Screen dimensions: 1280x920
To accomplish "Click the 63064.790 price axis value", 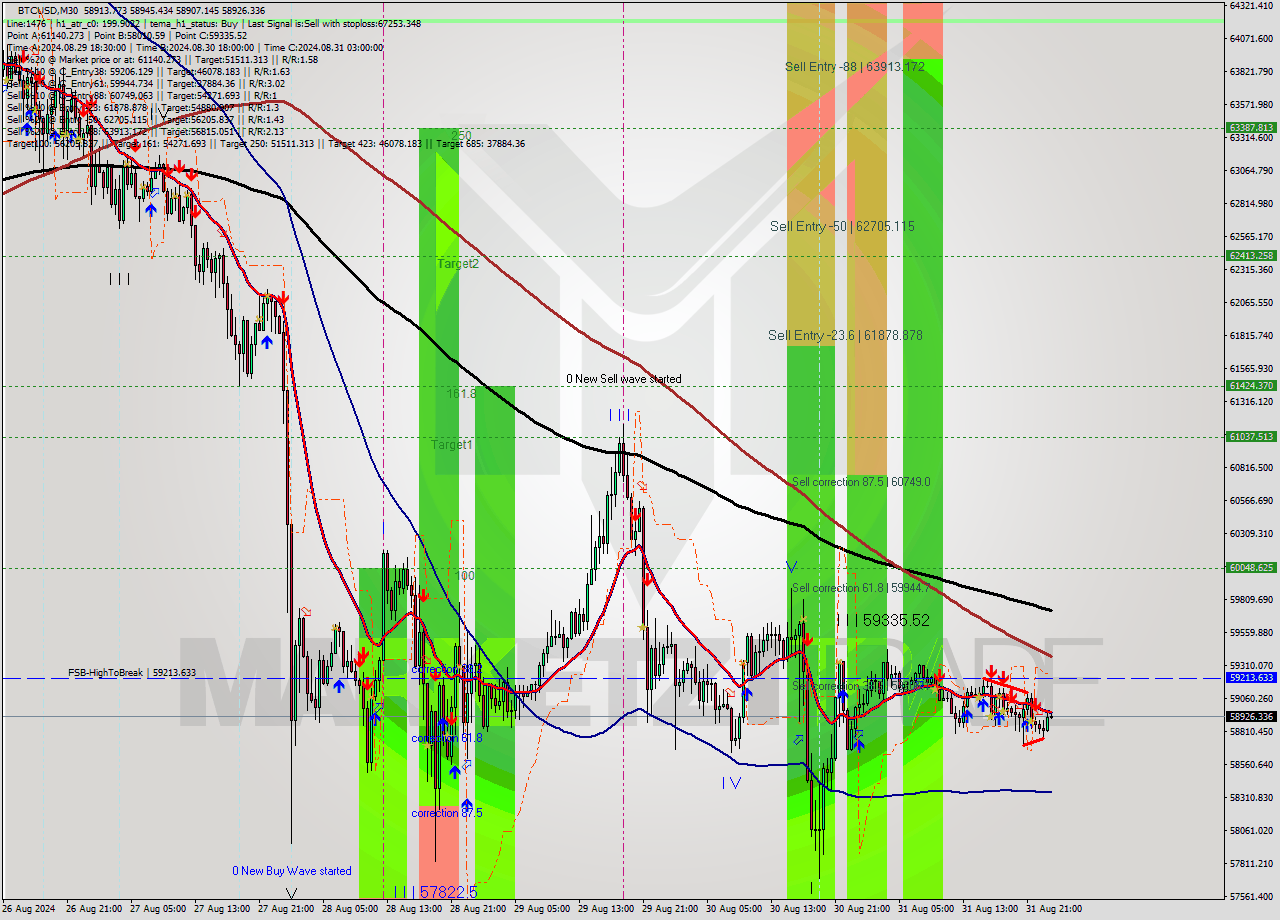I will pos(1250,171).
